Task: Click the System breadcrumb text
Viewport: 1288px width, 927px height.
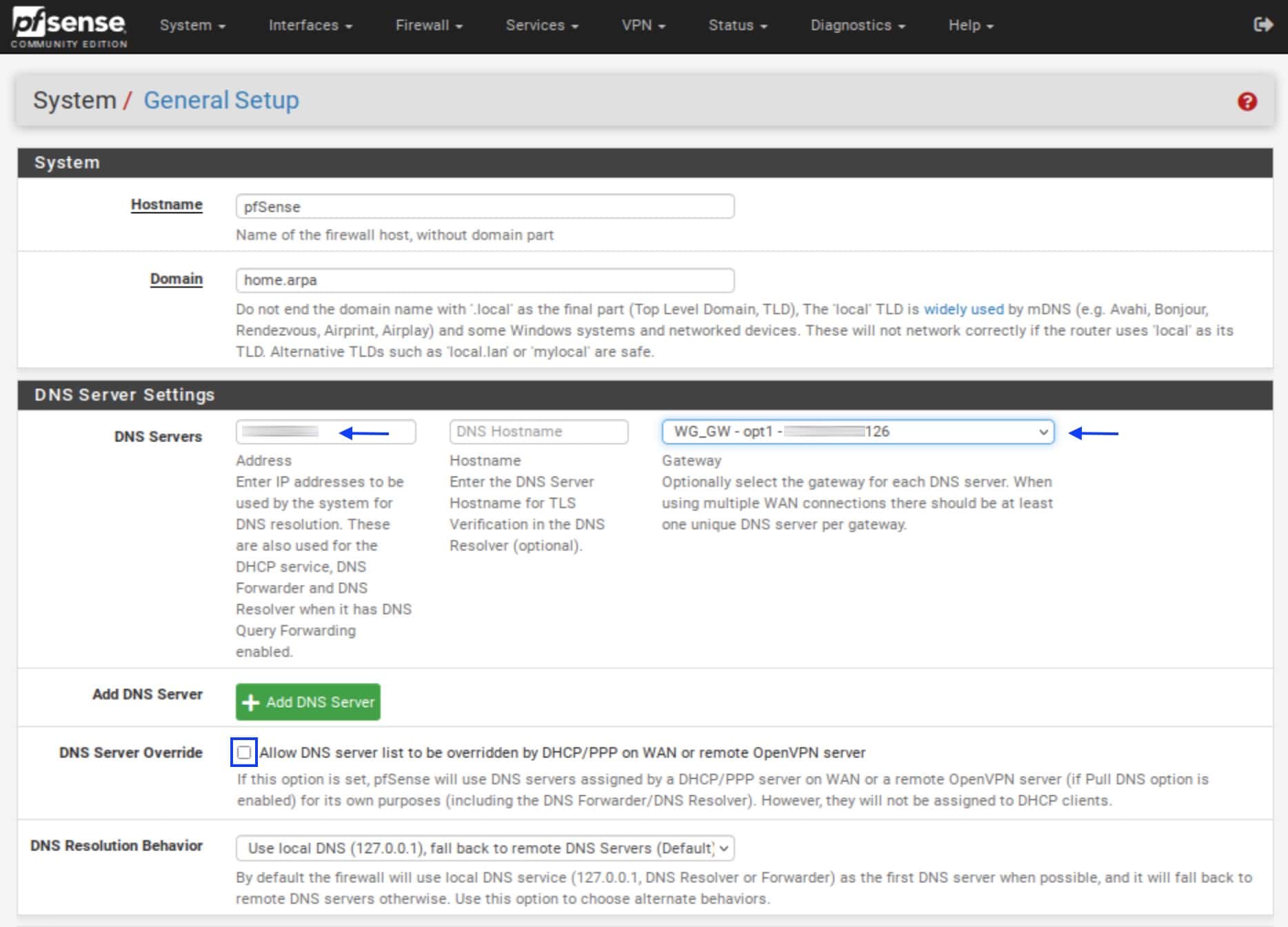Action: [74, 100]
